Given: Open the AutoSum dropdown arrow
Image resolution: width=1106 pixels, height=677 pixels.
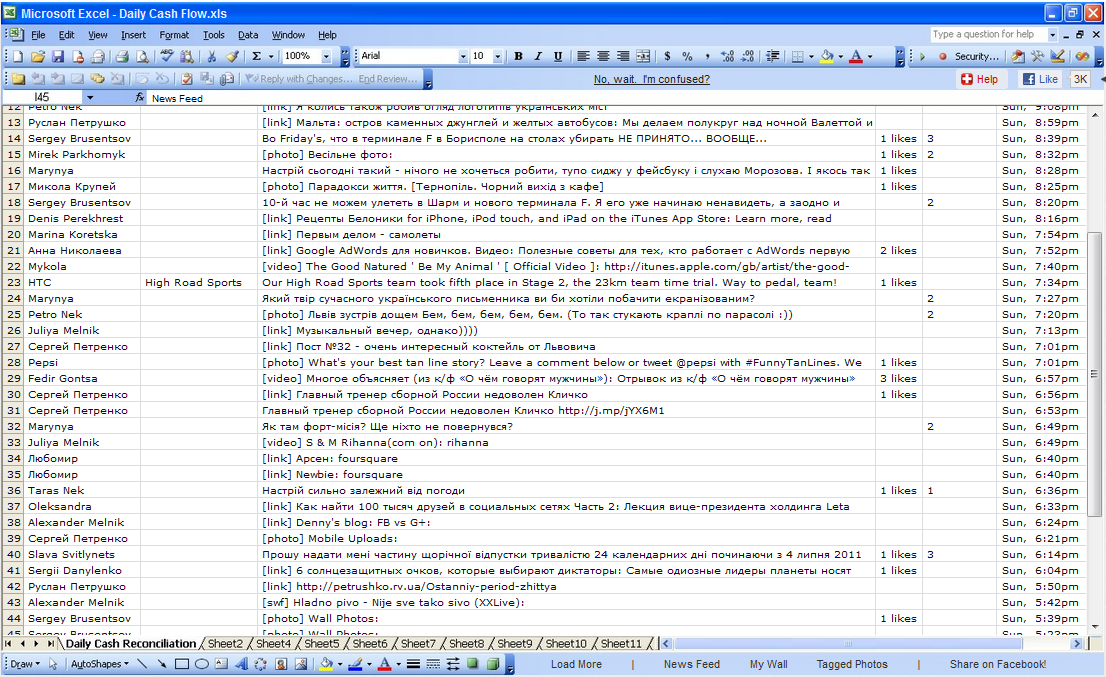Looking at the screenshot, I should click(x=271, y=56).
